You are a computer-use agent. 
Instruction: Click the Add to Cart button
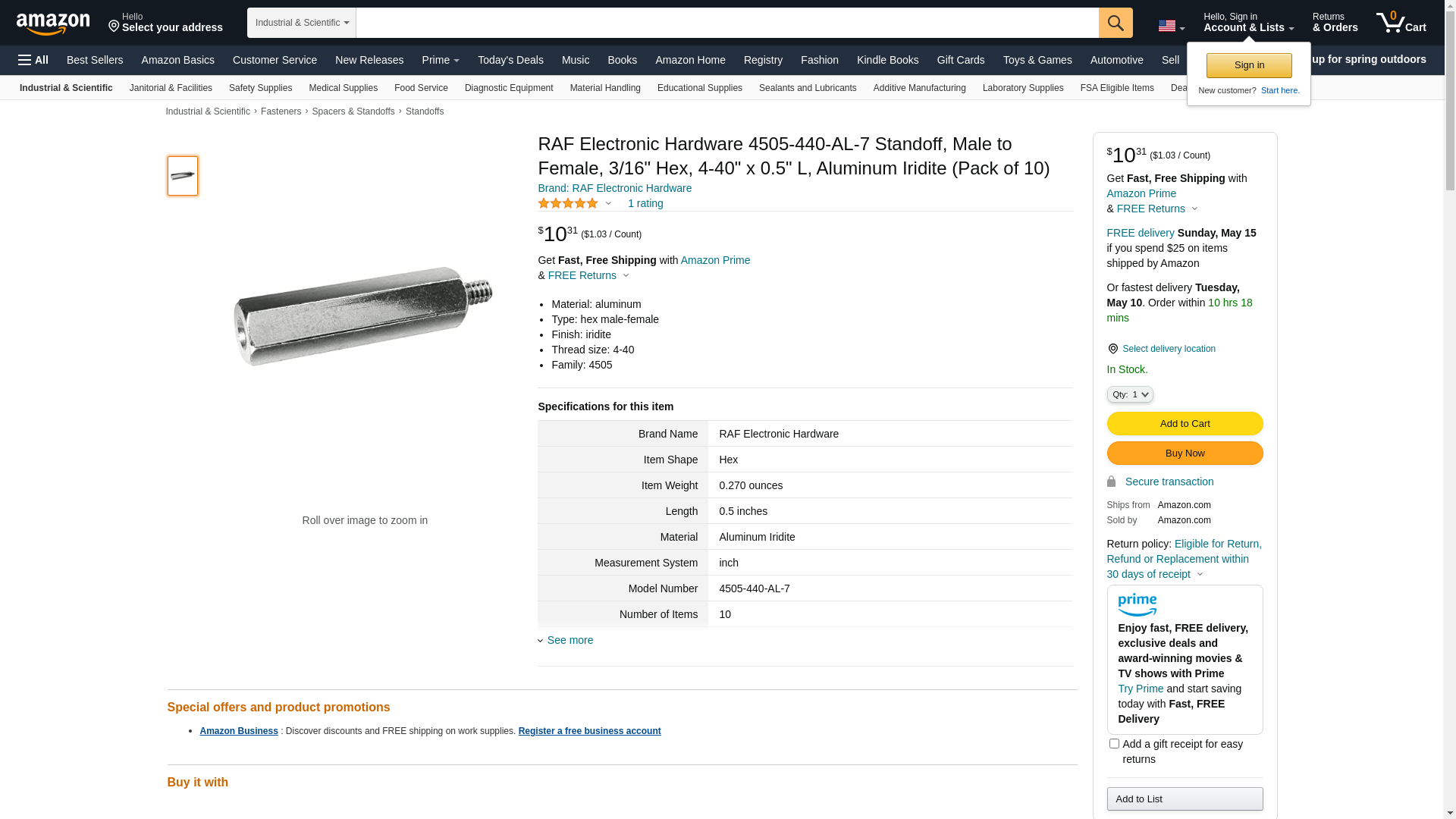1185,423
